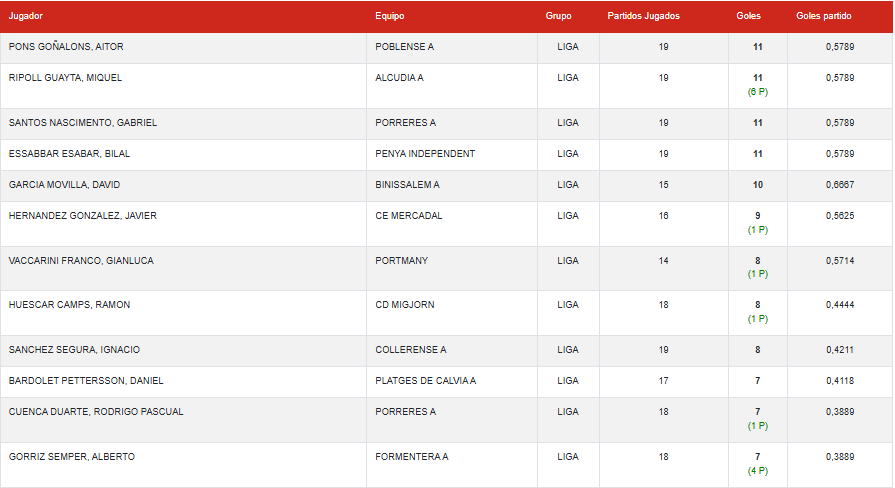The height and width of the screenshot is (488, 895).
Task: Select the Goles partido column header
Action: click(x=824, y=16)
